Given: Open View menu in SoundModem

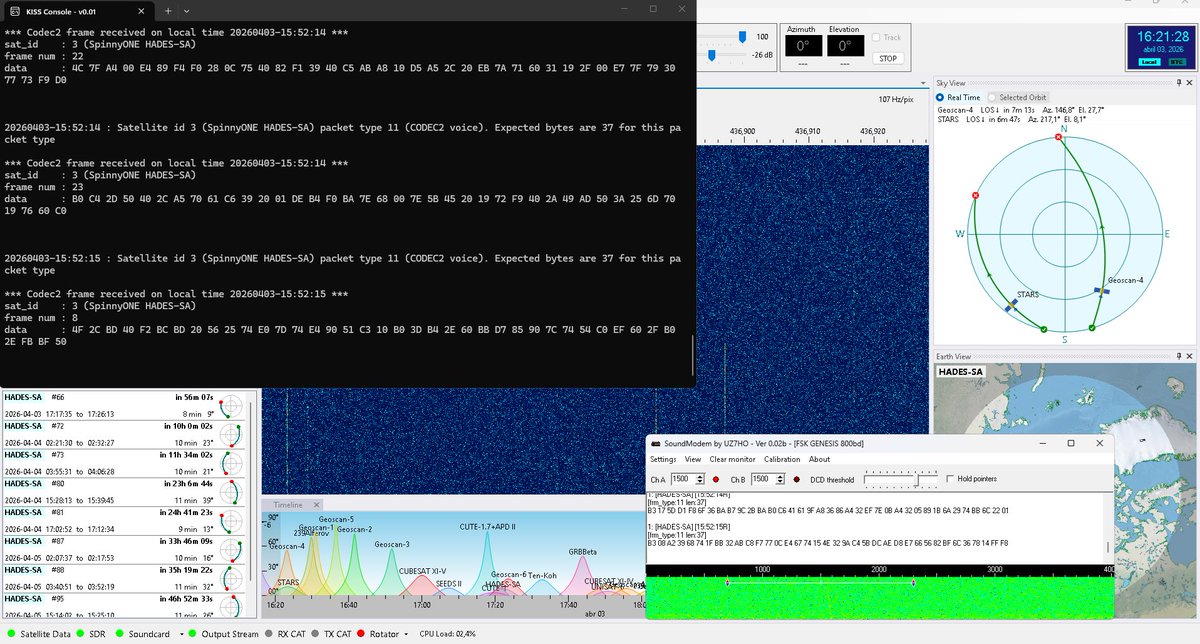Looking at the screenshot, I should click(x=693, y=459).
